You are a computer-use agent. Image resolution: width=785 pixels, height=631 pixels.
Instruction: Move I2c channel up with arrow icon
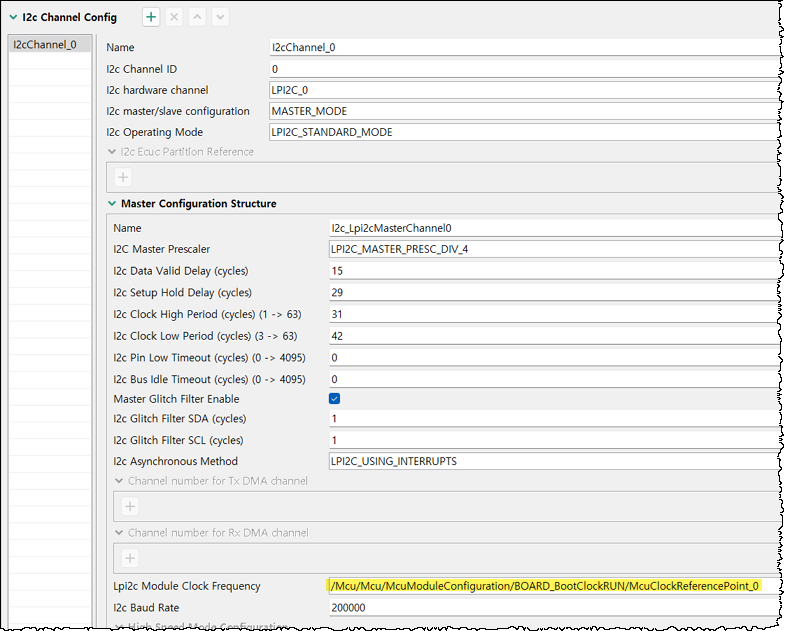point(197,17)
